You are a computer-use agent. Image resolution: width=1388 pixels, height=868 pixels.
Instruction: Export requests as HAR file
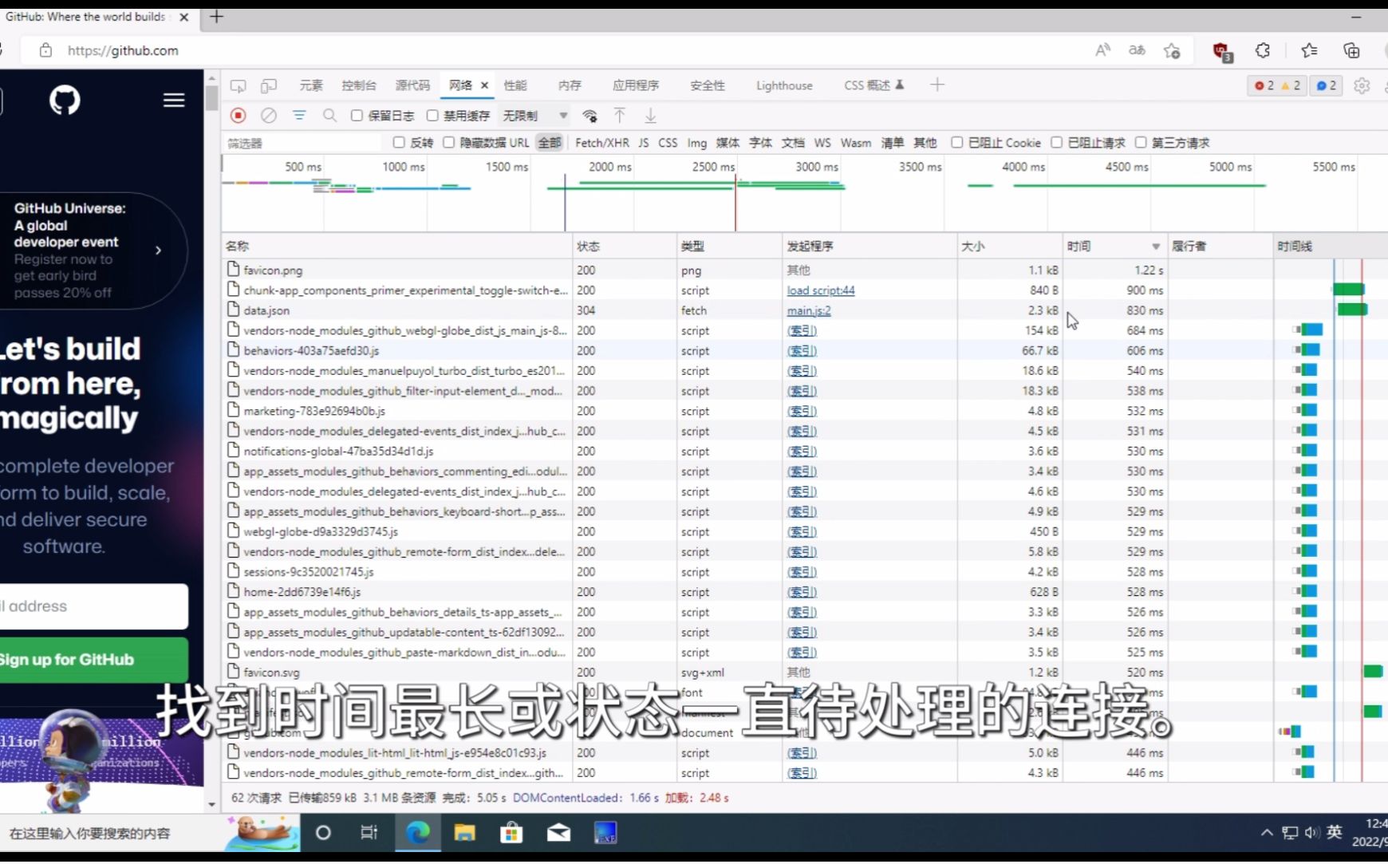coord(652,115)
